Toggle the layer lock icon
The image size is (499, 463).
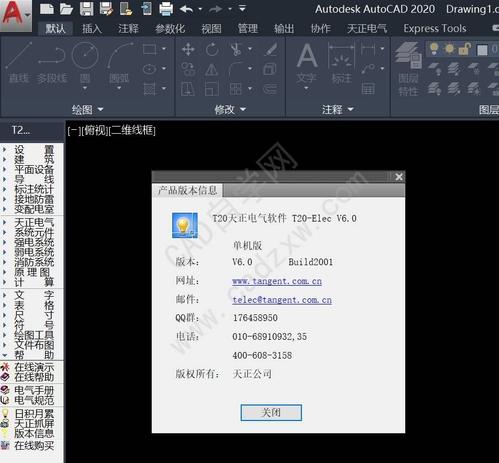(464, 49)
